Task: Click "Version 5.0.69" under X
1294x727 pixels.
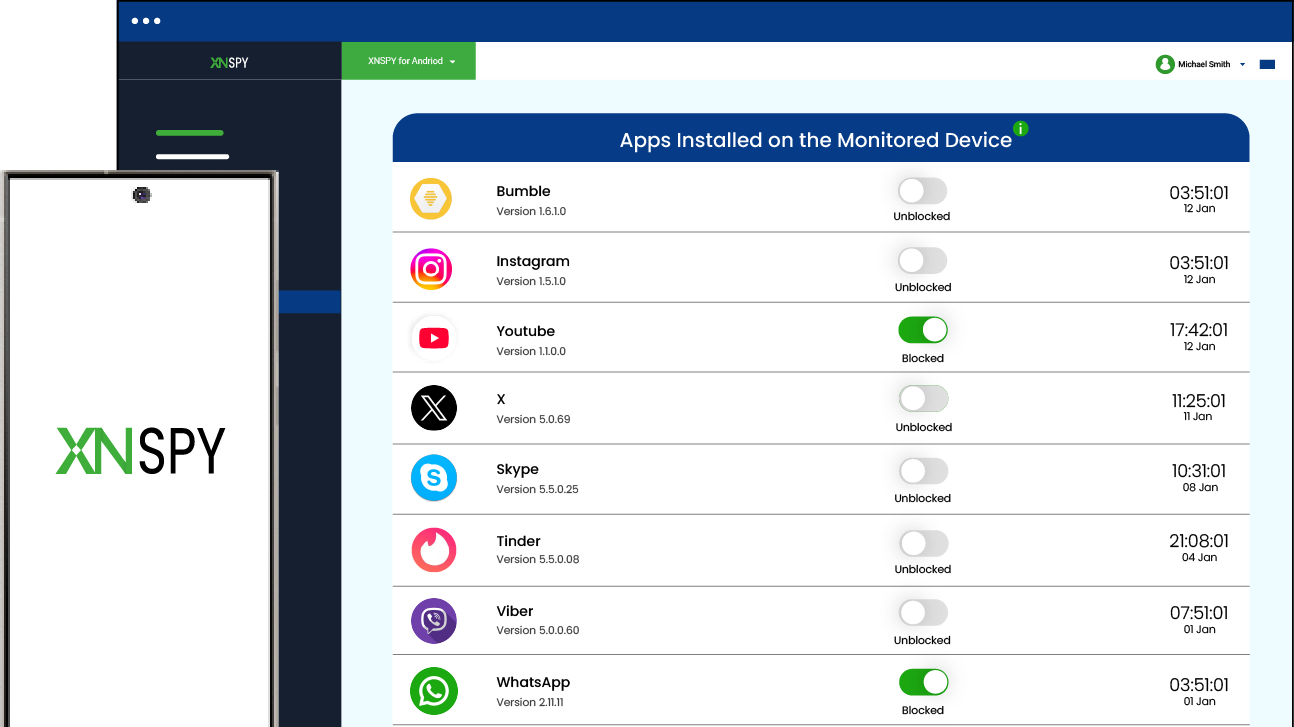Action: 533,419
